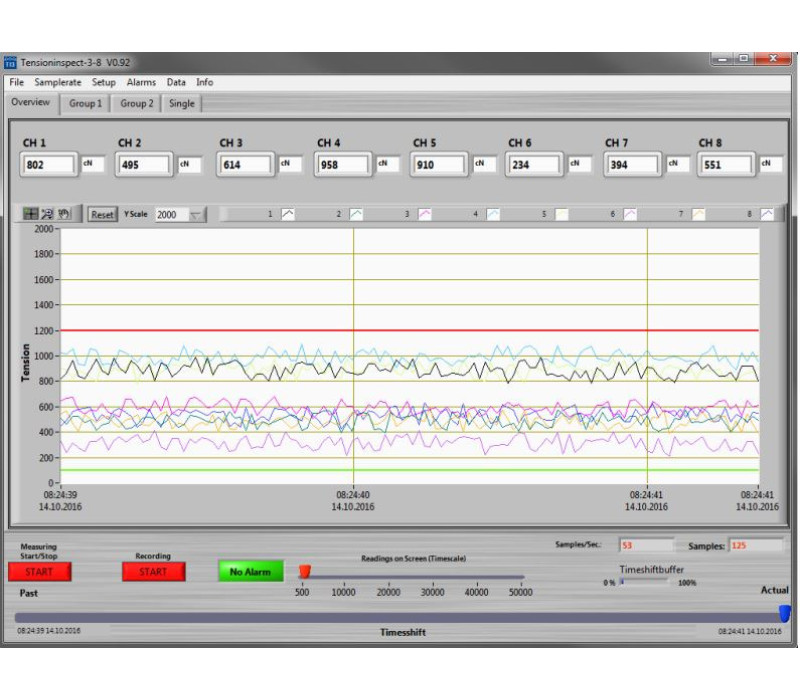Click the Past label near Timeshift slider
Viewport: 800px width, 700px height.
(x=29, y=593)
